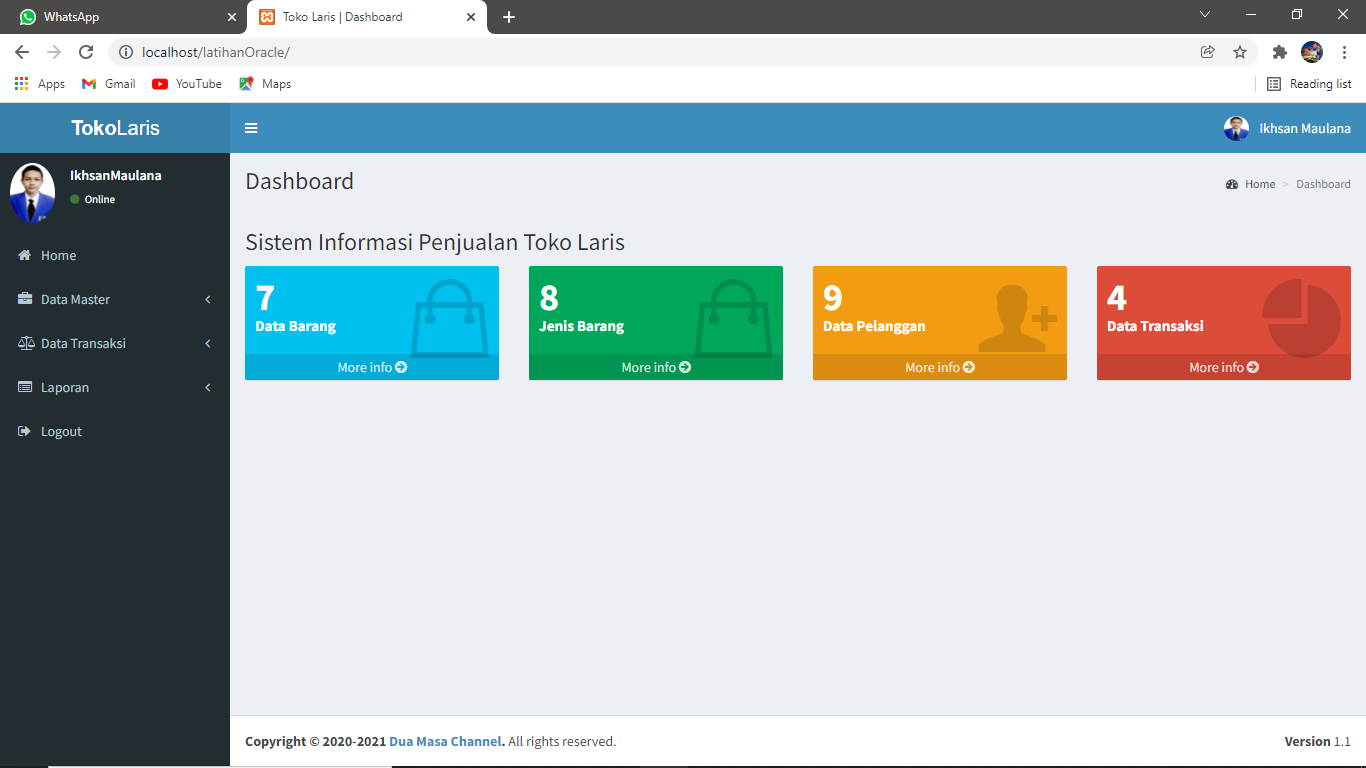This screenshot has width=1366, height=768.
Task: Click the Logout icon
Action: [22, 431]
